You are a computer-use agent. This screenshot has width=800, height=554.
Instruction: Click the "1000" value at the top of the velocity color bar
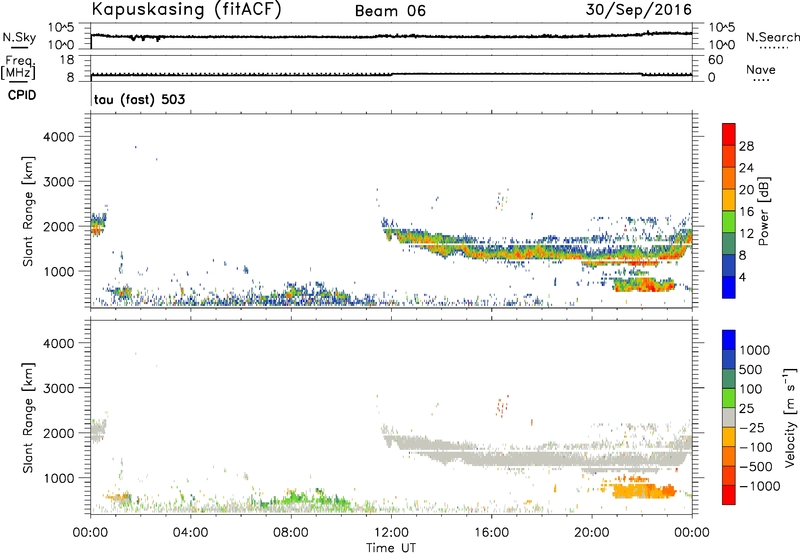click(754, 350)
